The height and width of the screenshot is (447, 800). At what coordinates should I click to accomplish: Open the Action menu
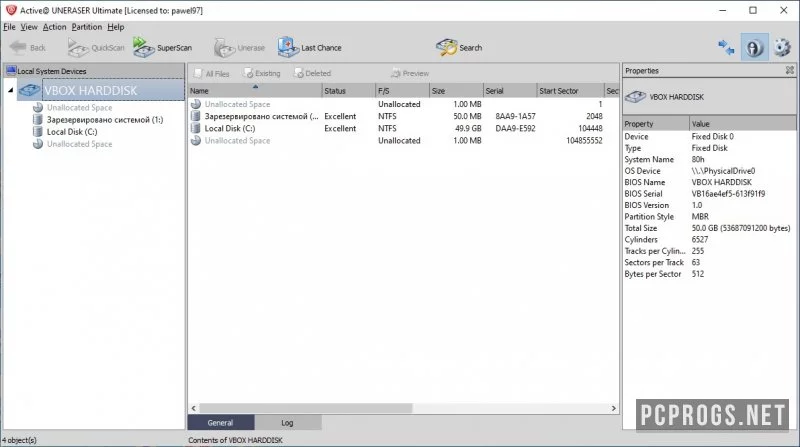tap(54, 27)
